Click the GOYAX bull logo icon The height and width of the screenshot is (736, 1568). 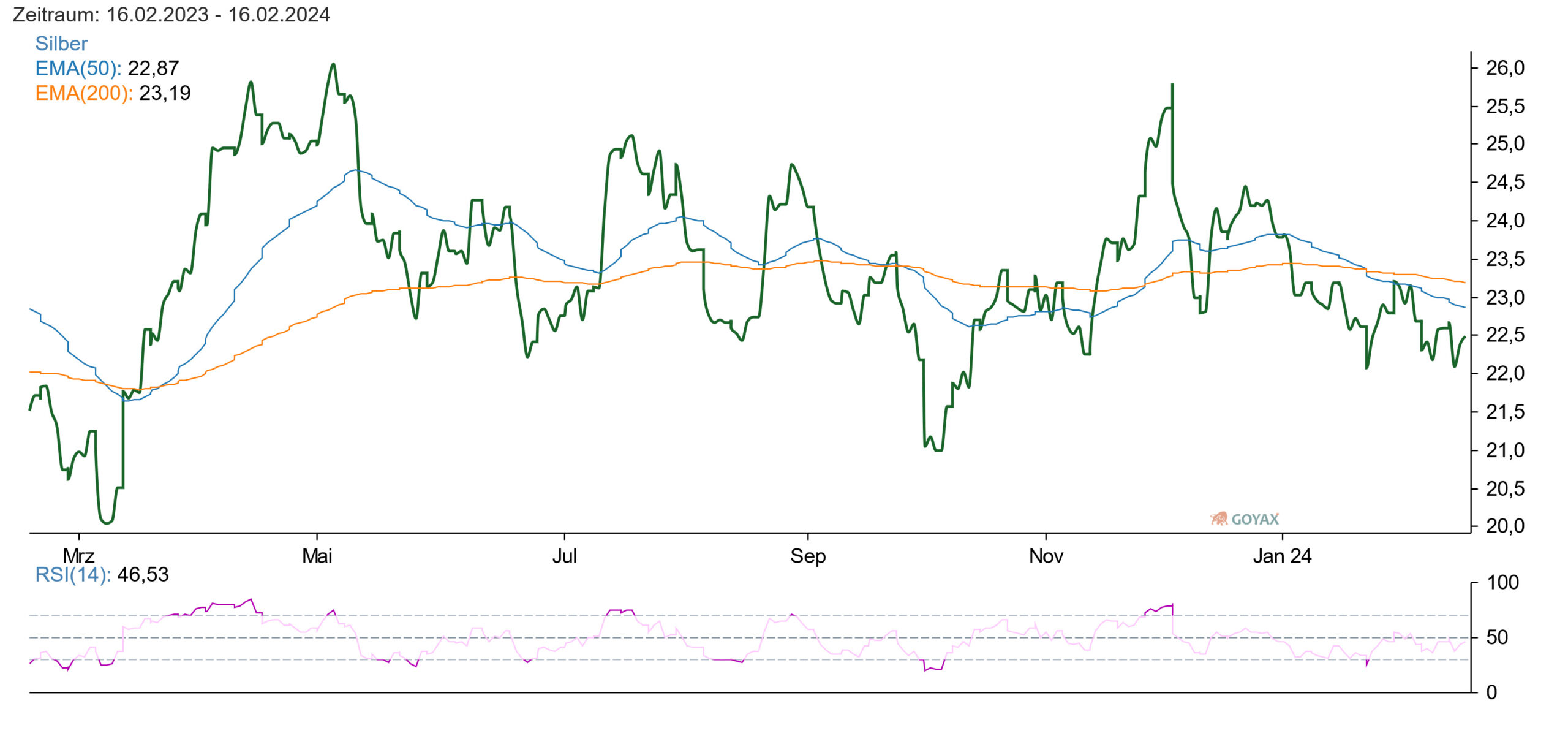1219,519
